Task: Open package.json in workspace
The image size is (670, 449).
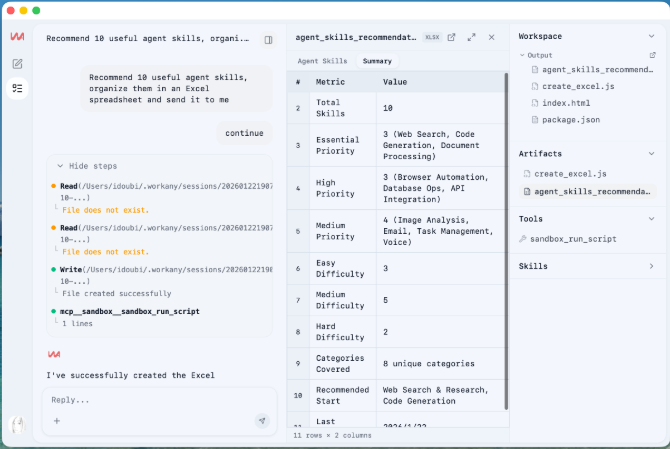Action: 566,120
